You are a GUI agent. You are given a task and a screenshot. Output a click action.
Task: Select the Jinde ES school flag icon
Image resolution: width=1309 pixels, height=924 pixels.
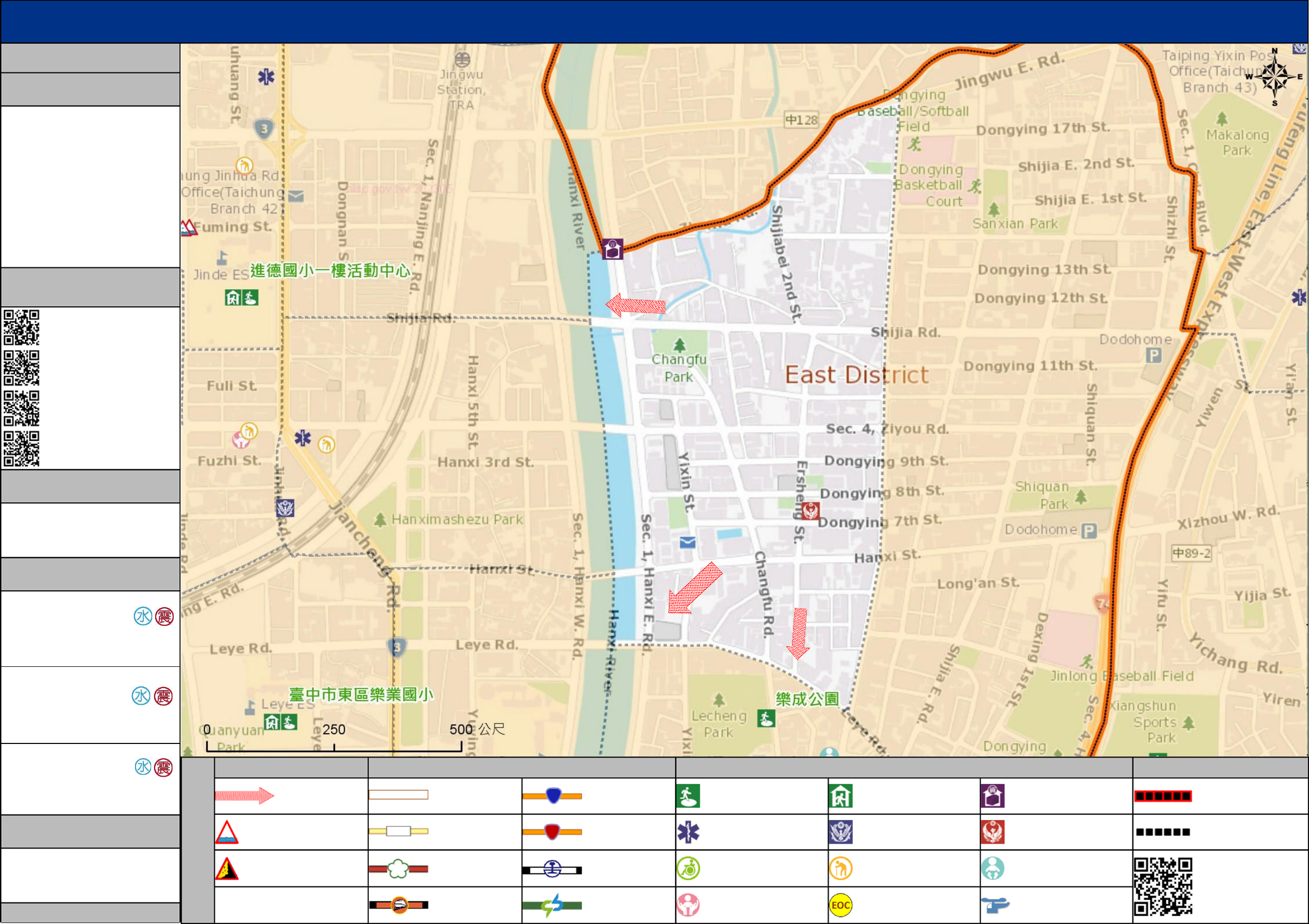point(222,258)
